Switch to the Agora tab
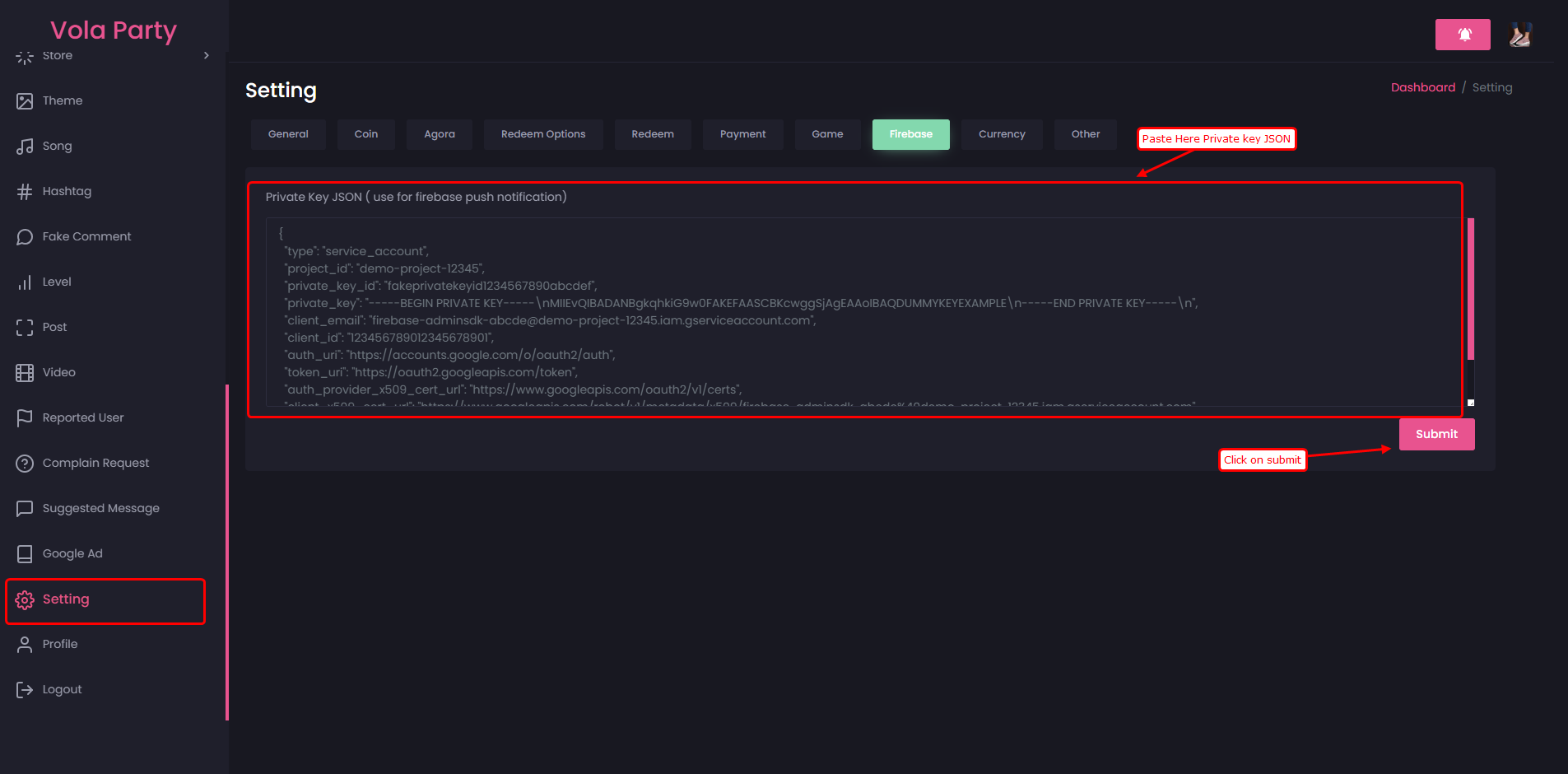This screenshot has width=1568, height=774. (x=440, y=134)
